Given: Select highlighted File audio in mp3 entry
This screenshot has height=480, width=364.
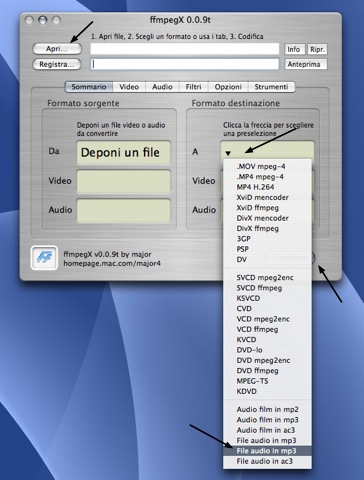Looking at the screenshot, I should (267, 451).
